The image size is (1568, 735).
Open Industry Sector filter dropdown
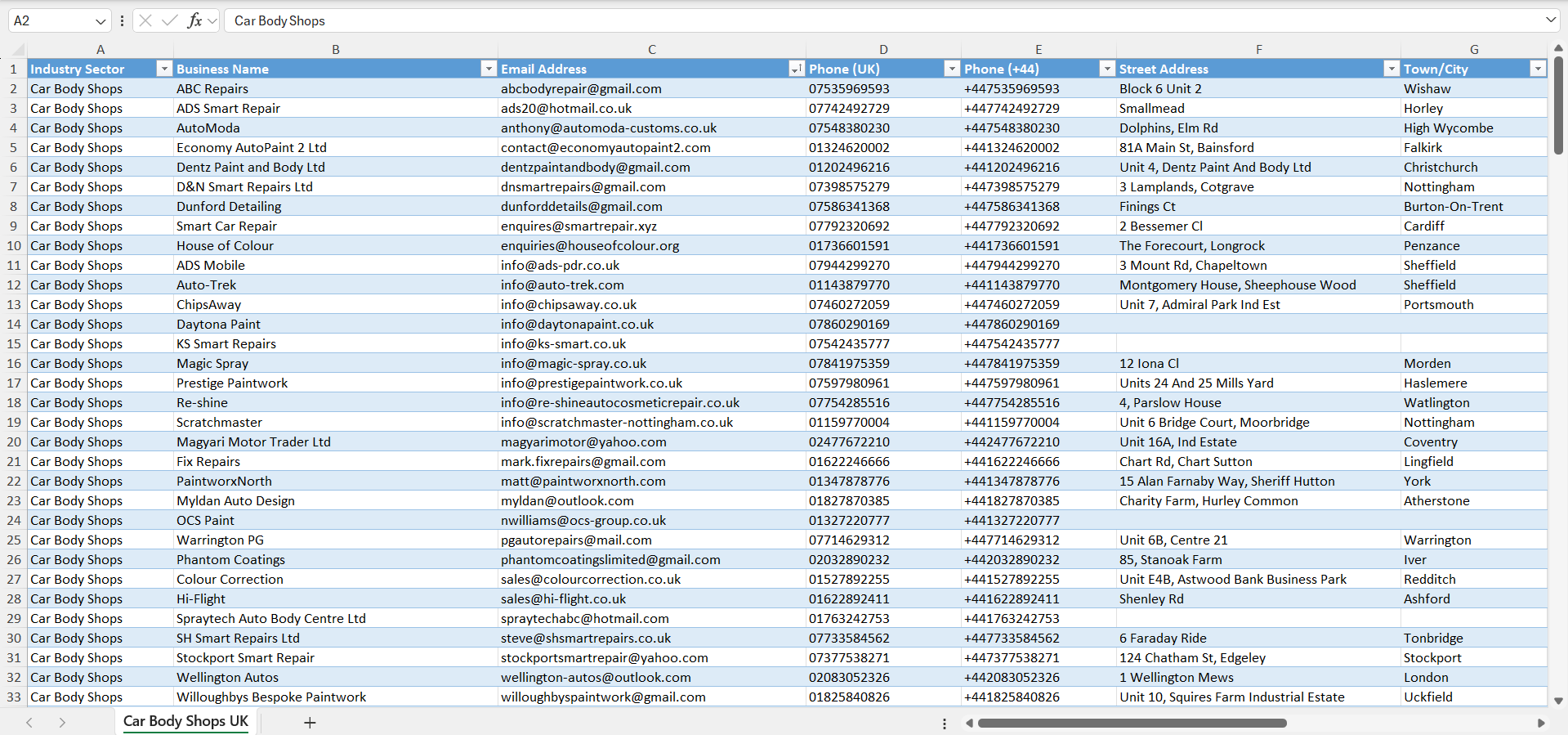(164, 69)
